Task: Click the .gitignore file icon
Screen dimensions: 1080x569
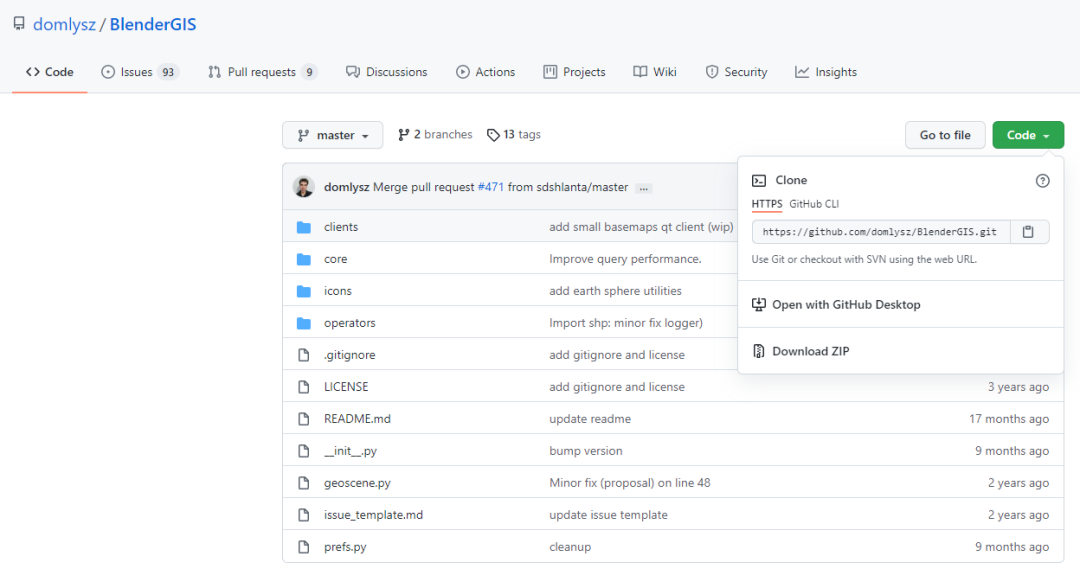Action: pos(304,355)
